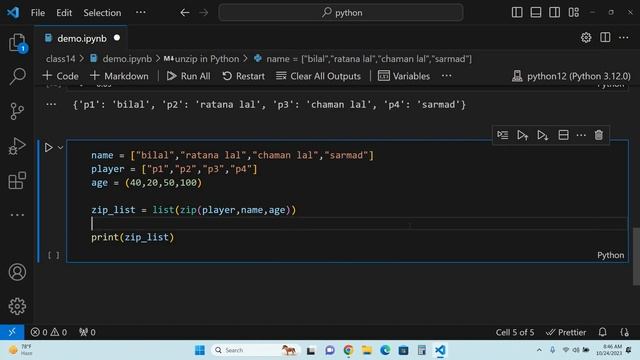The height and width of the screenshot is (360, 640).
Task: Execute above cells icon
Action: pos(522,135)
